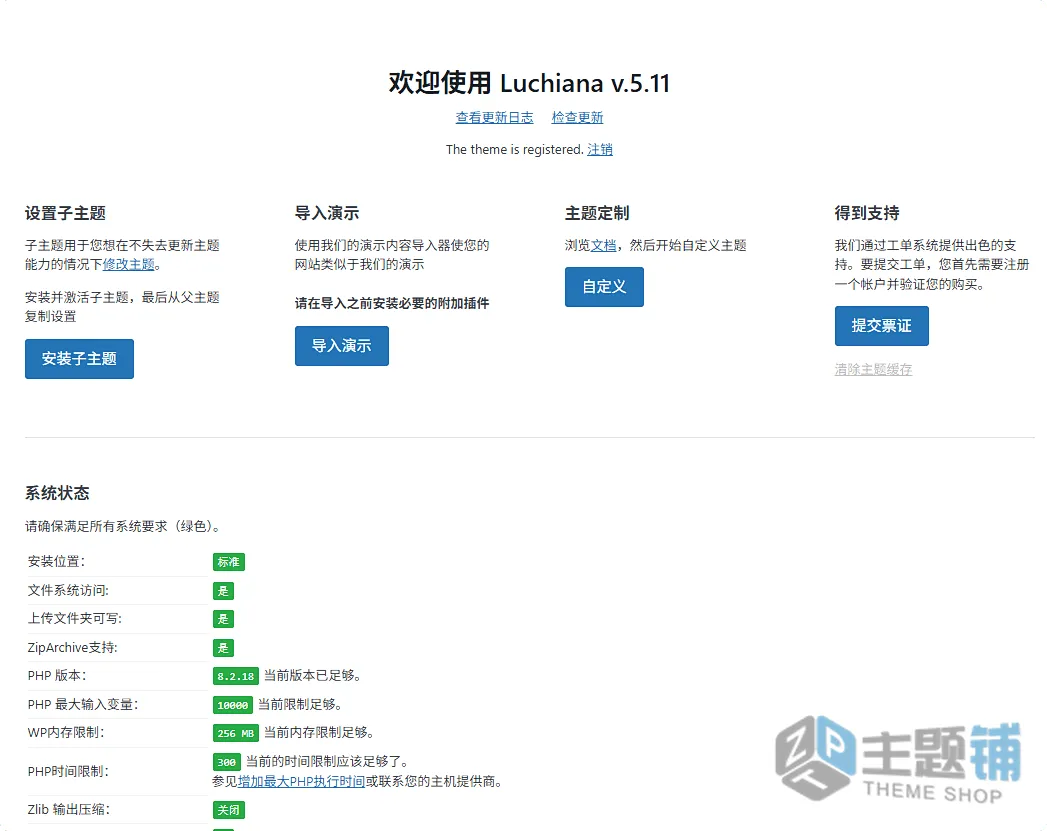Click the 自定义 button
1047x831 pixels.
point(604,287)
